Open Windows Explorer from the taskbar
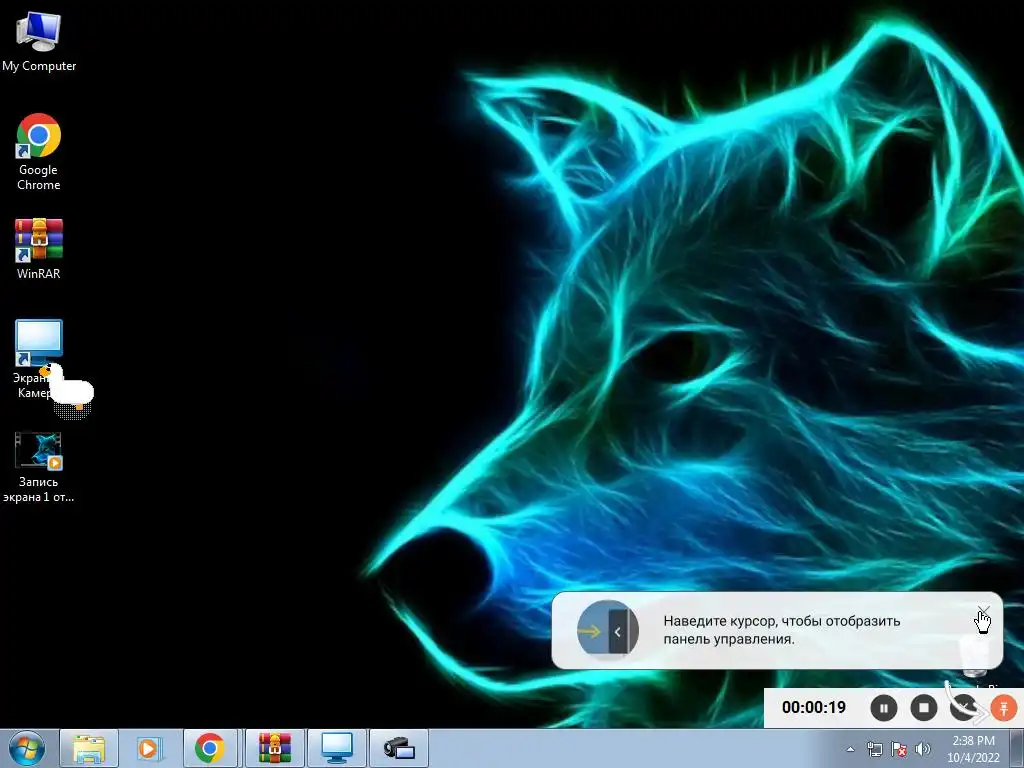Screen dimensions: 1024x768 pyautogui.click(x=89, y=748)
